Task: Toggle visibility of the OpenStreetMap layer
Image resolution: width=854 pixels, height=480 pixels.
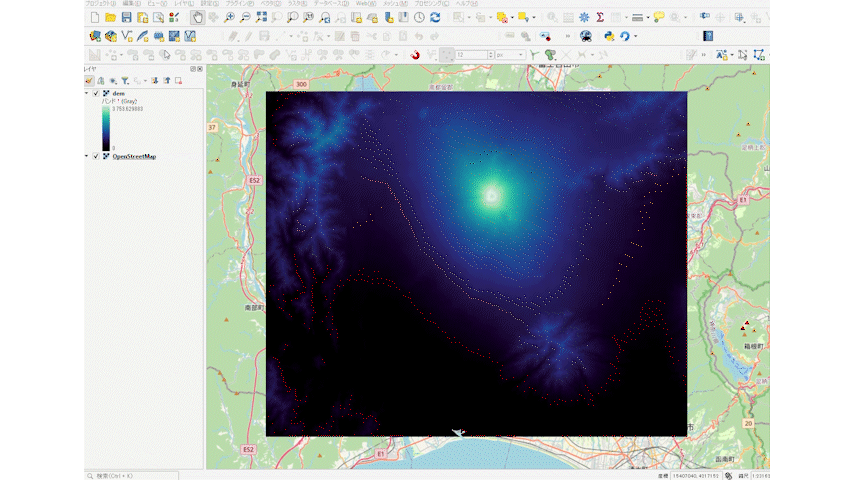Action: [x=96, y=156]
